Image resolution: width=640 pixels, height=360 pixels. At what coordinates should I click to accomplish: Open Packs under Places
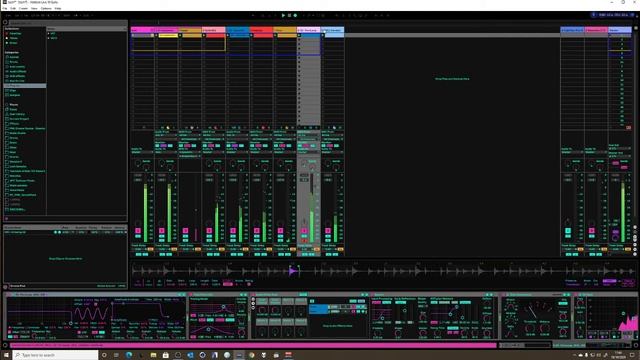pyautogui.click(x=13, y=109)
